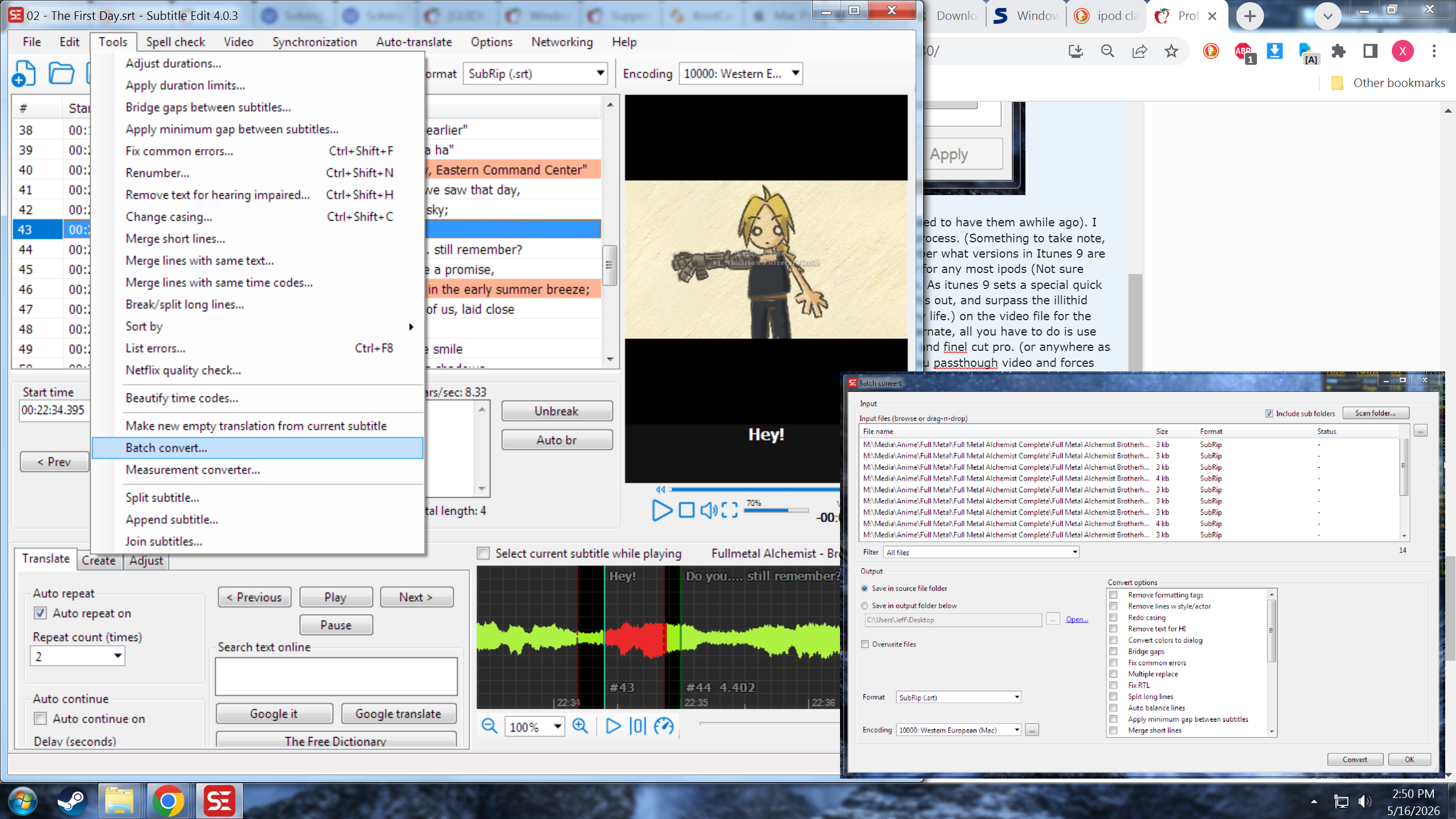Screen dimensions: 1456x819
Task: Check Overwrite files in Batch convert
Action: 865,644
